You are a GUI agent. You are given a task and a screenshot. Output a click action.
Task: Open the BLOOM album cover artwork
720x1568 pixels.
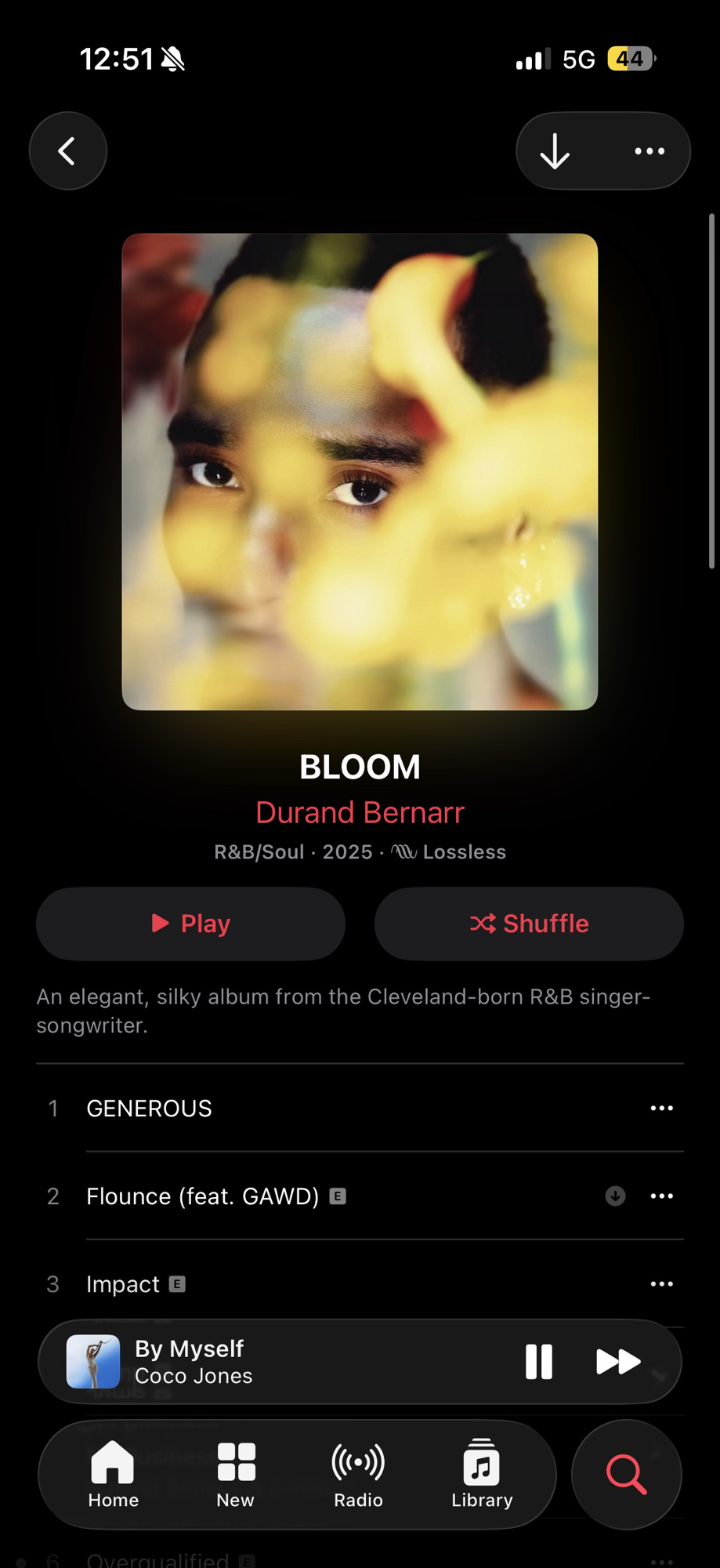click(360, 471)
